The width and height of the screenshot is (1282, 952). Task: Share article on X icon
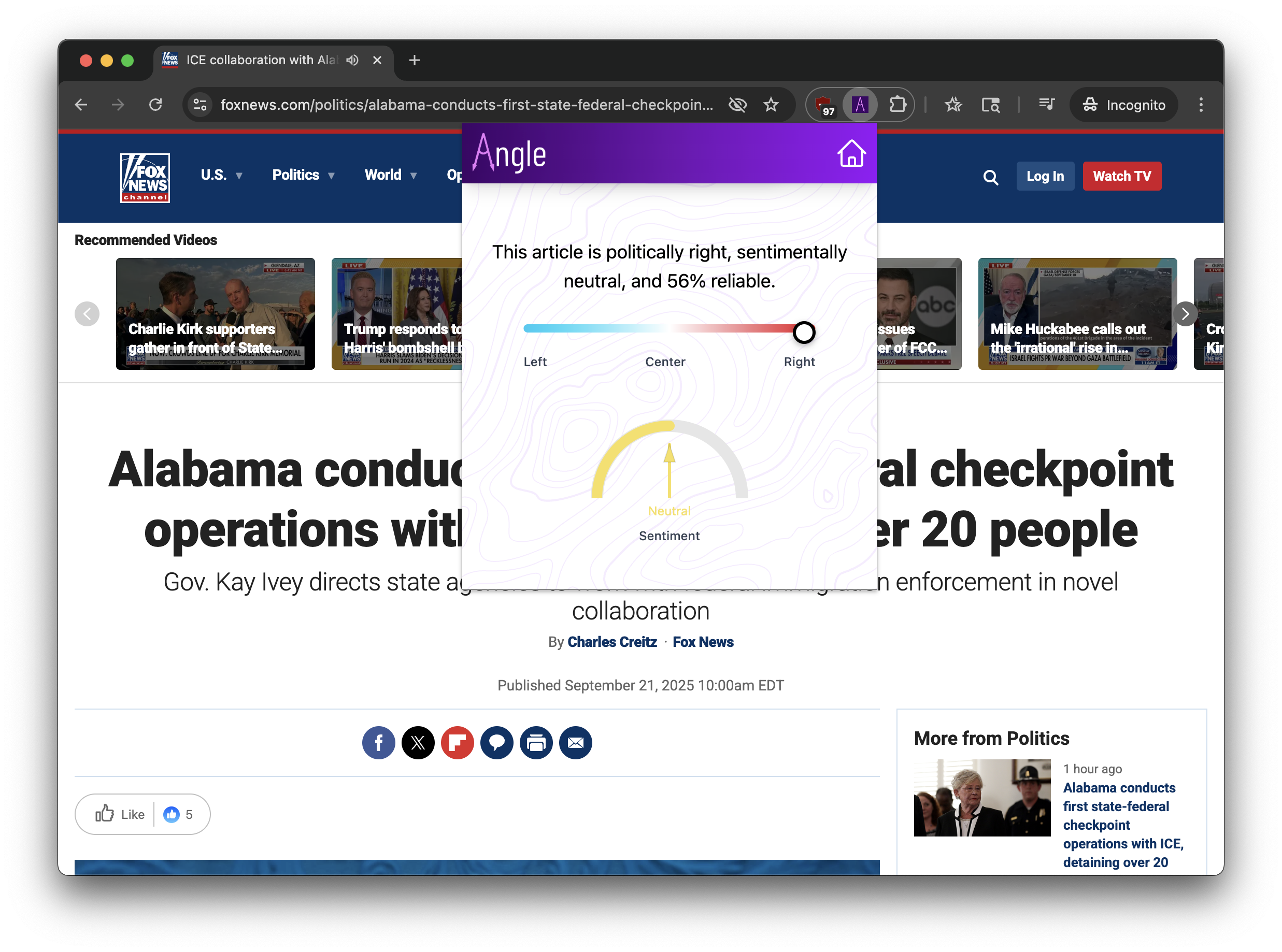click(x=418, y=742)
